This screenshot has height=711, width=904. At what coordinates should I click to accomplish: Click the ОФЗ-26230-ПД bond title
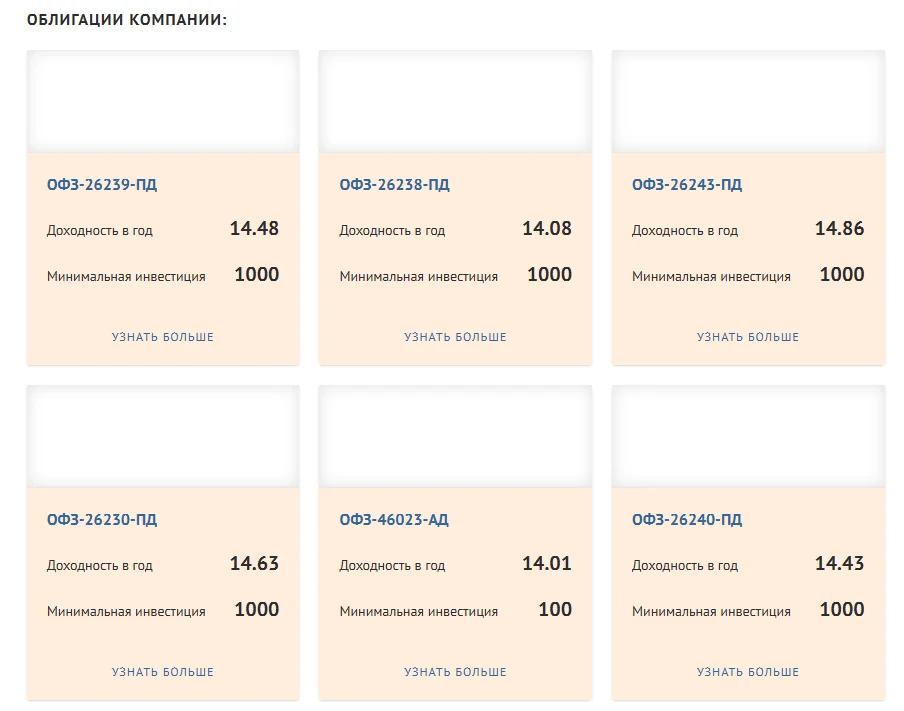102,520
